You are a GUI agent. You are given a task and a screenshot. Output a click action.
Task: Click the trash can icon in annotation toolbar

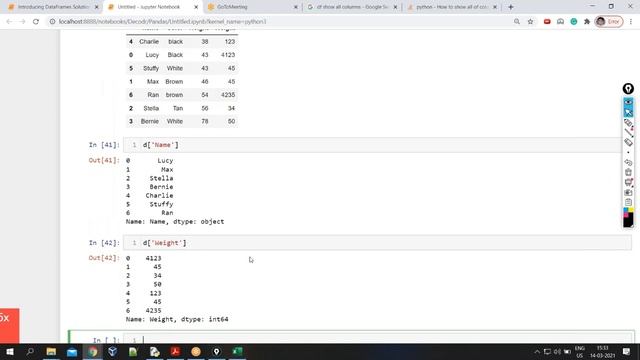point(628,172)
